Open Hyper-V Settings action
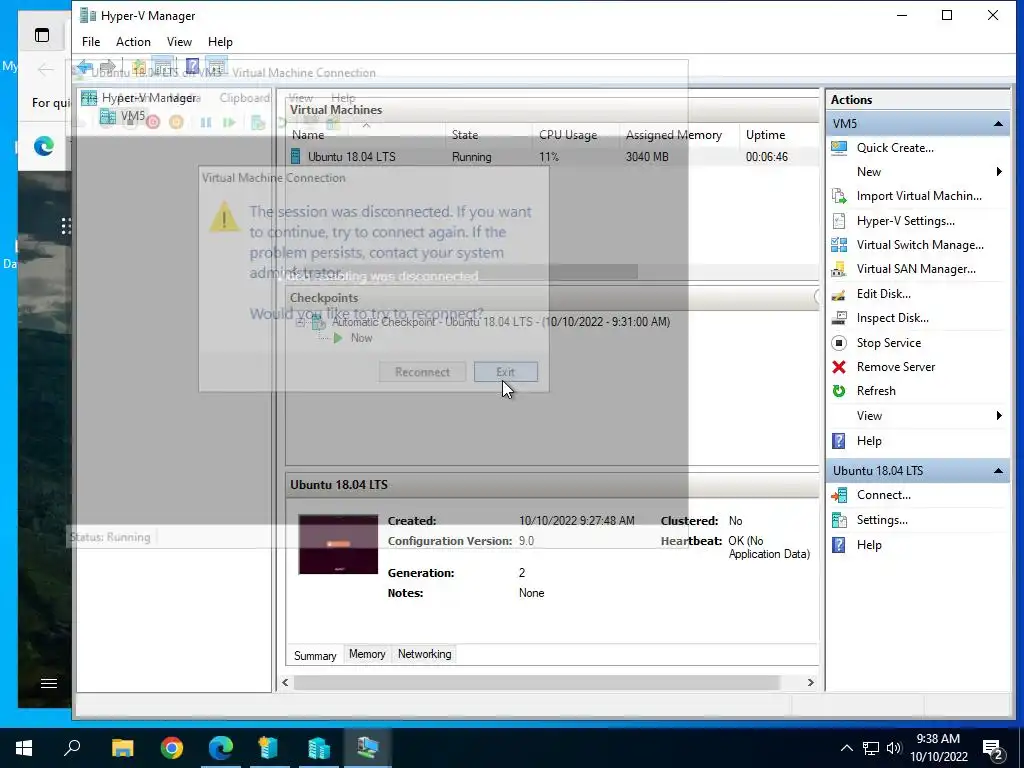 point(905,221)
